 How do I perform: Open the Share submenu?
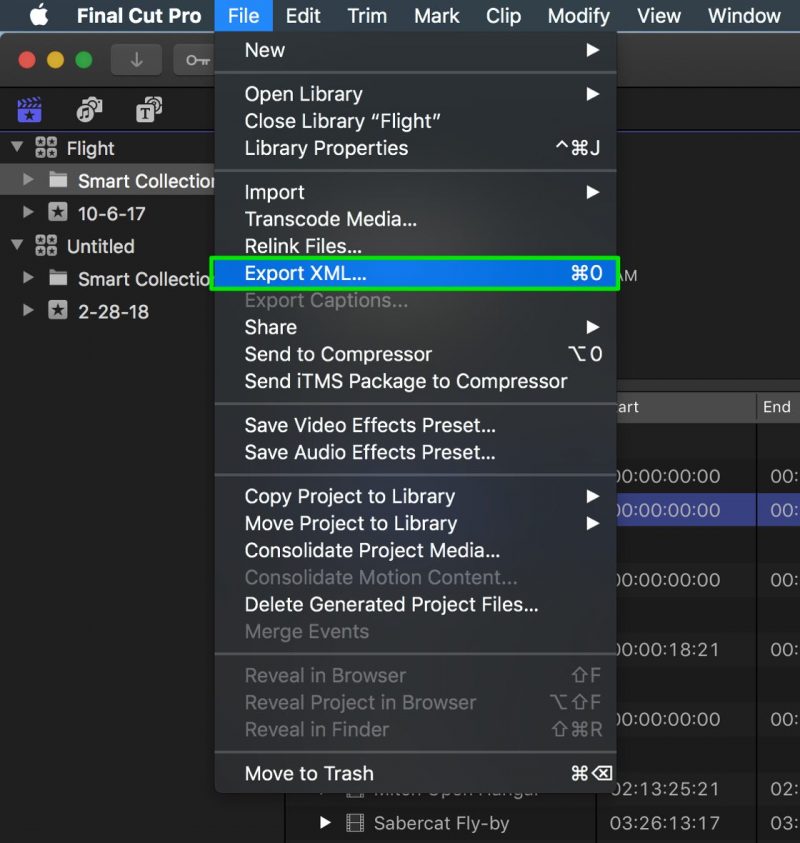[x=416, y=327]
